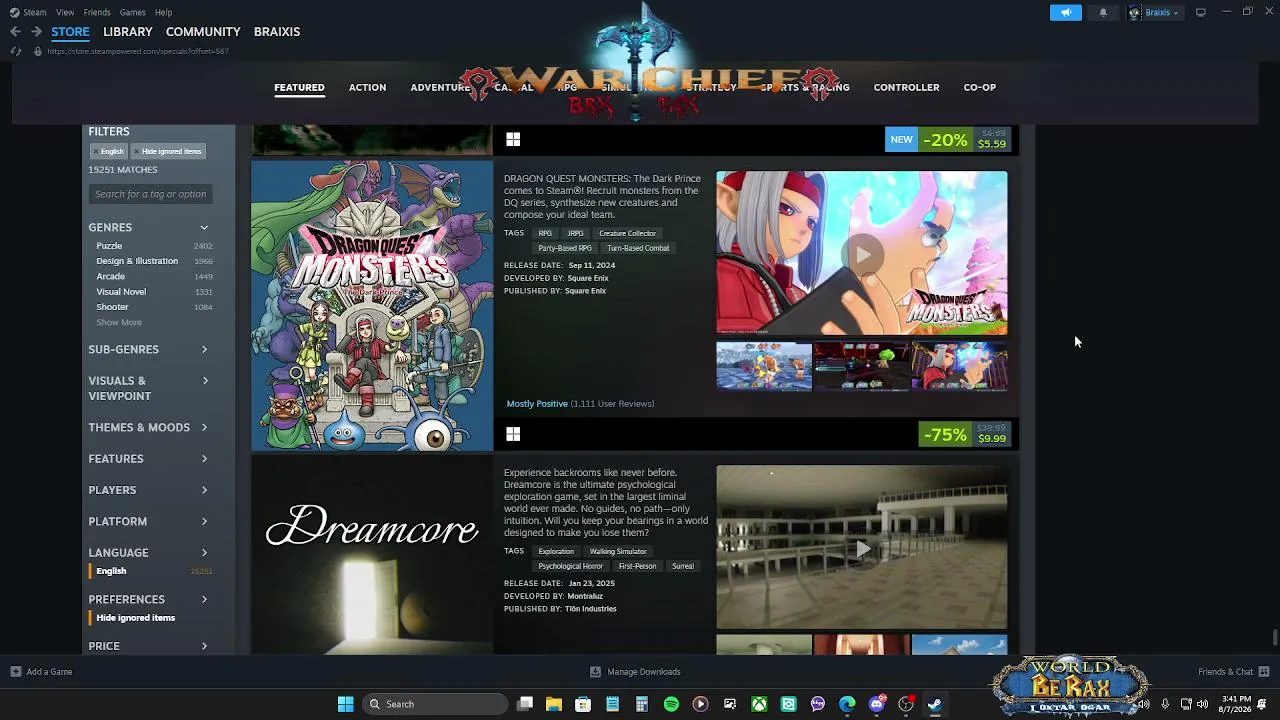This screenshot has width=1280, height=720.
Task: Expand the Price filter section
Action: tap(149, 647)
